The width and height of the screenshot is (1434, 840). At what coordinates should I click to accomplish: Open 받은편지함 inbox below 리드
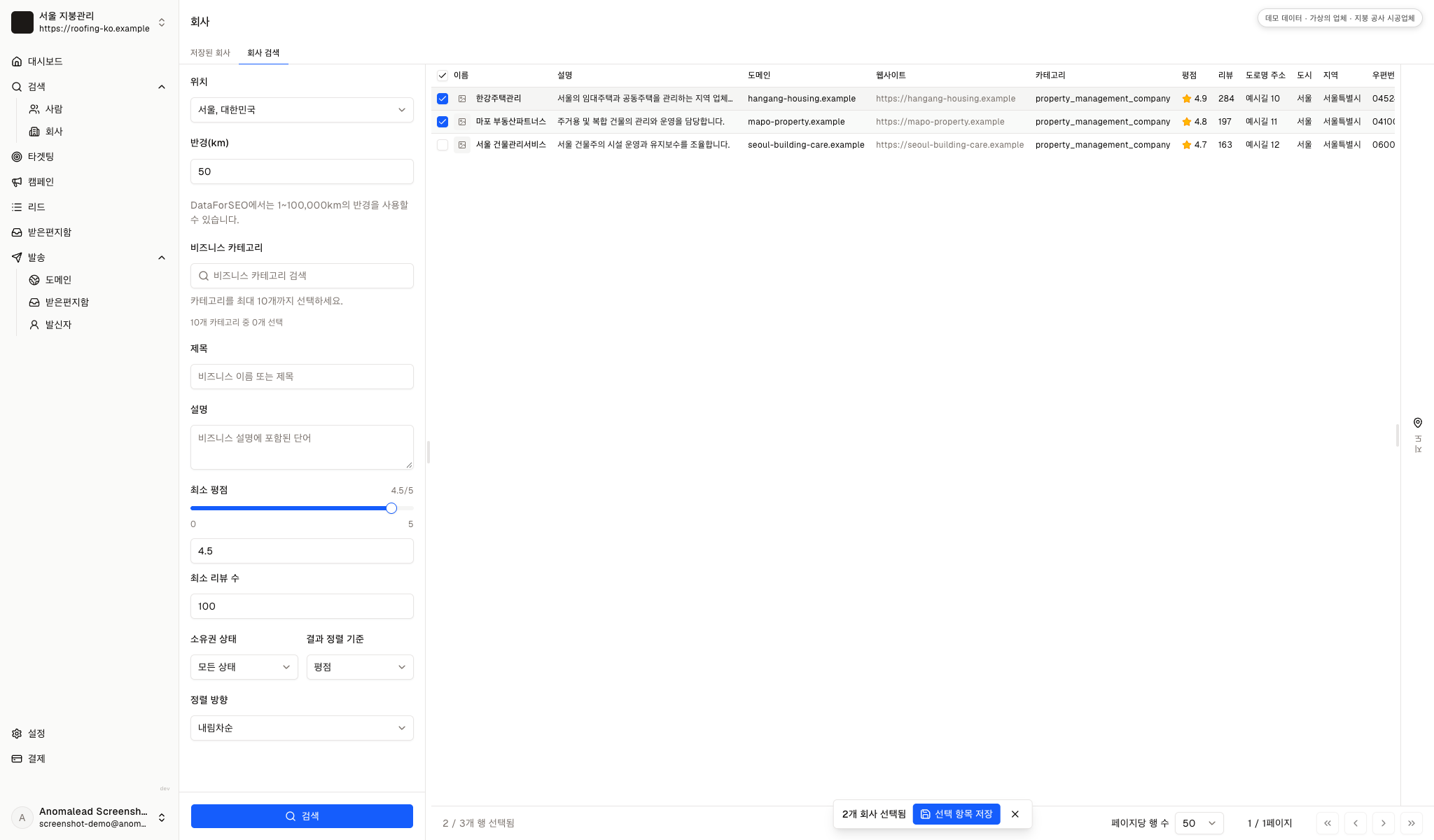[49, 232]
